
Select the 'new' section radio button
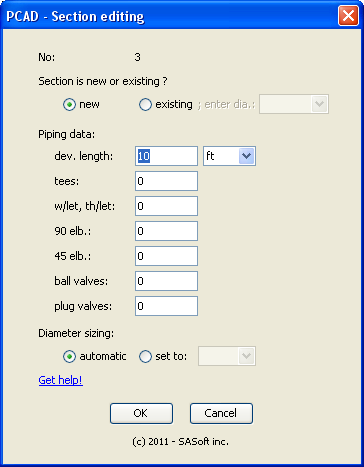pyautogui.click(x=69, y=105)
